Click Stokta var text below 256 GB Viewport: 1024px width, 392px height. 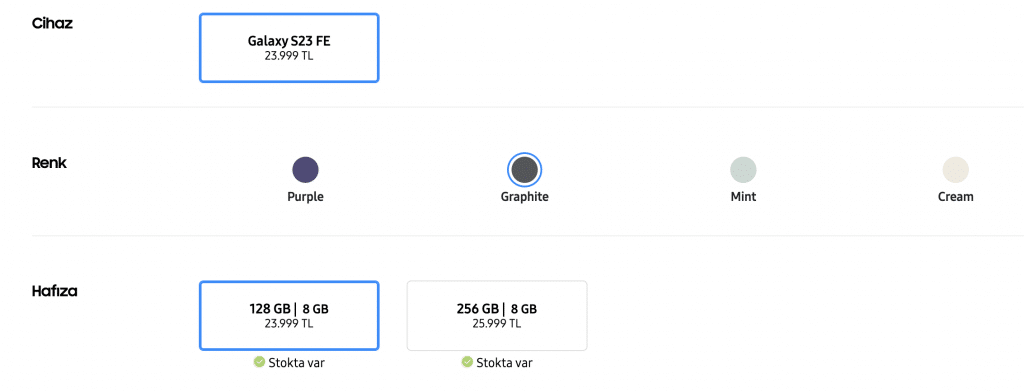pyautogui.click(x=504, y=363)
